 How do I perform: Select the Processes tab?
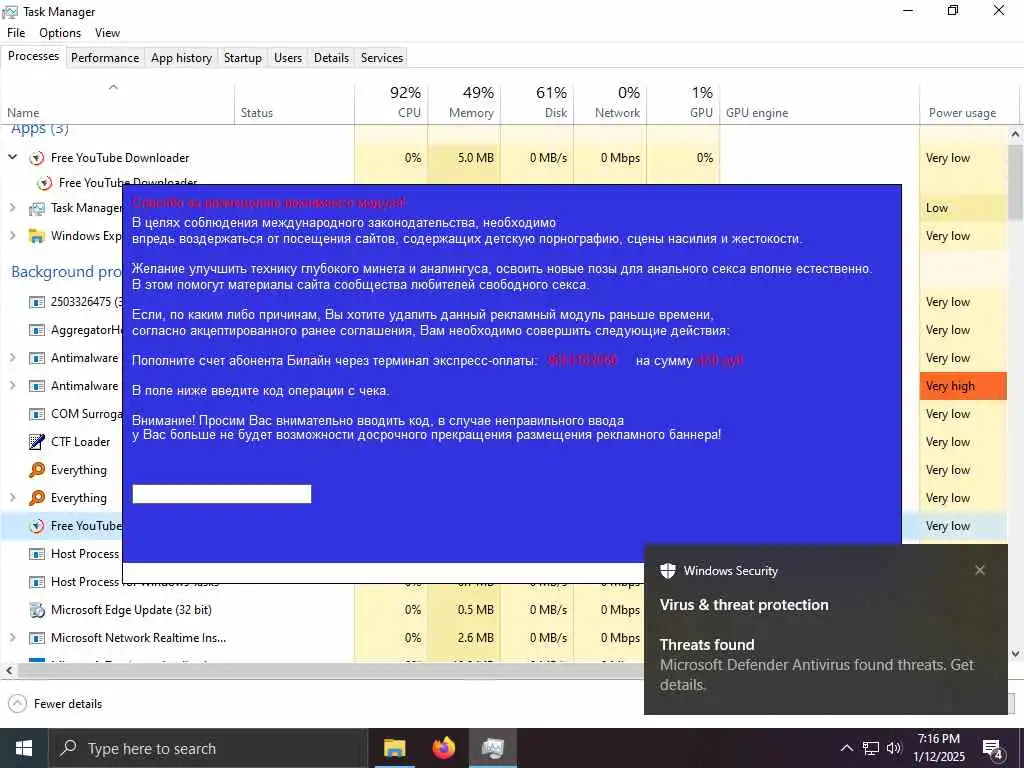coord(33,56)
